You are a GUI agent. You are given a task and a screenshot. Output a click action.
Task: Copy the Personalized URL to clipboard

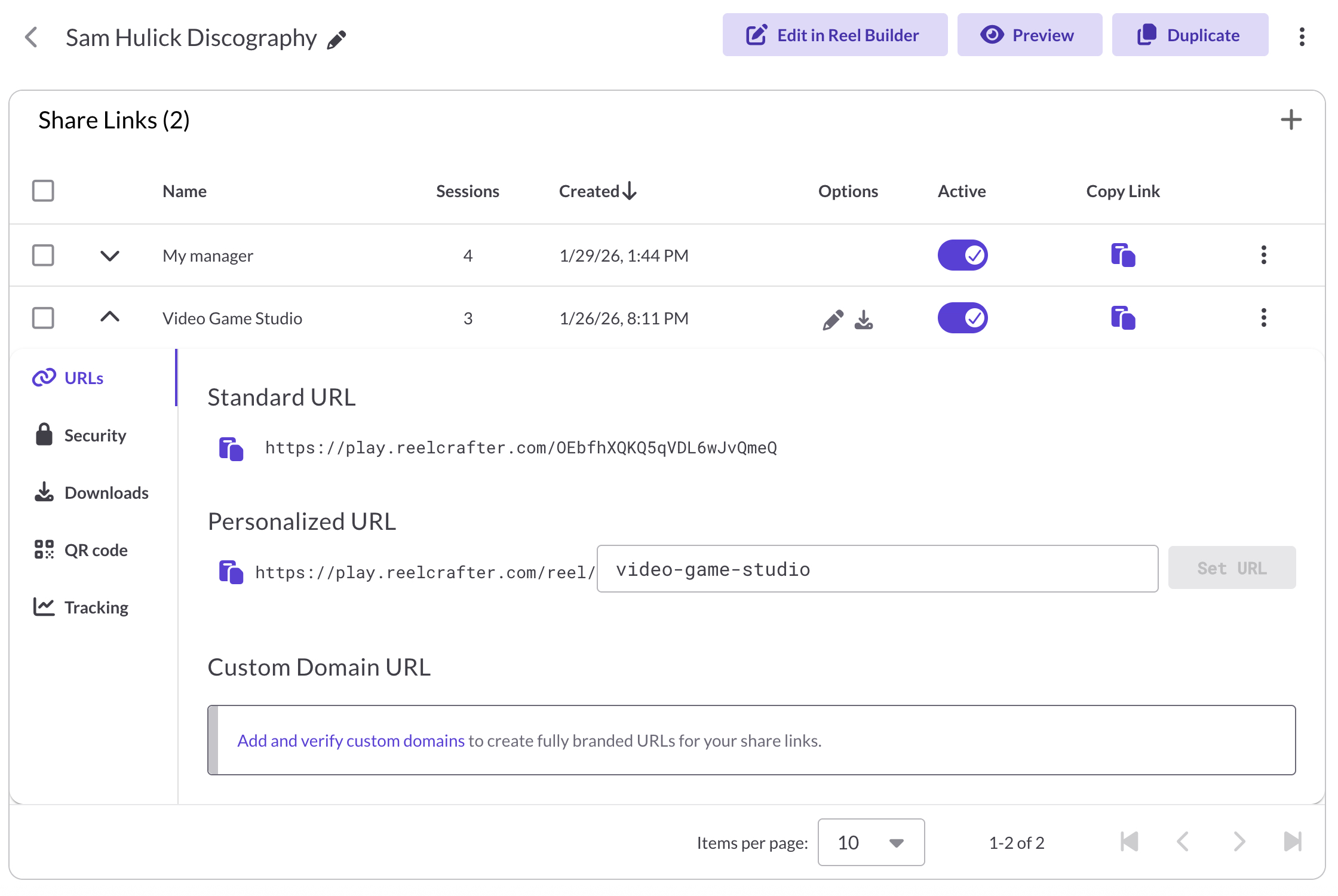231,572
